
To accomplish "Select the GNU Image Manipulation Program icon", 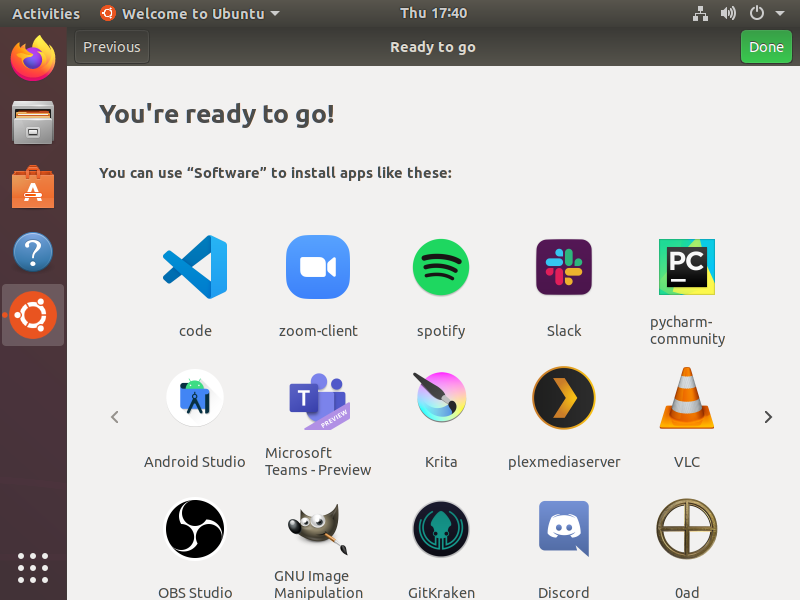I will pyautogui.click(x=318, y=529).
